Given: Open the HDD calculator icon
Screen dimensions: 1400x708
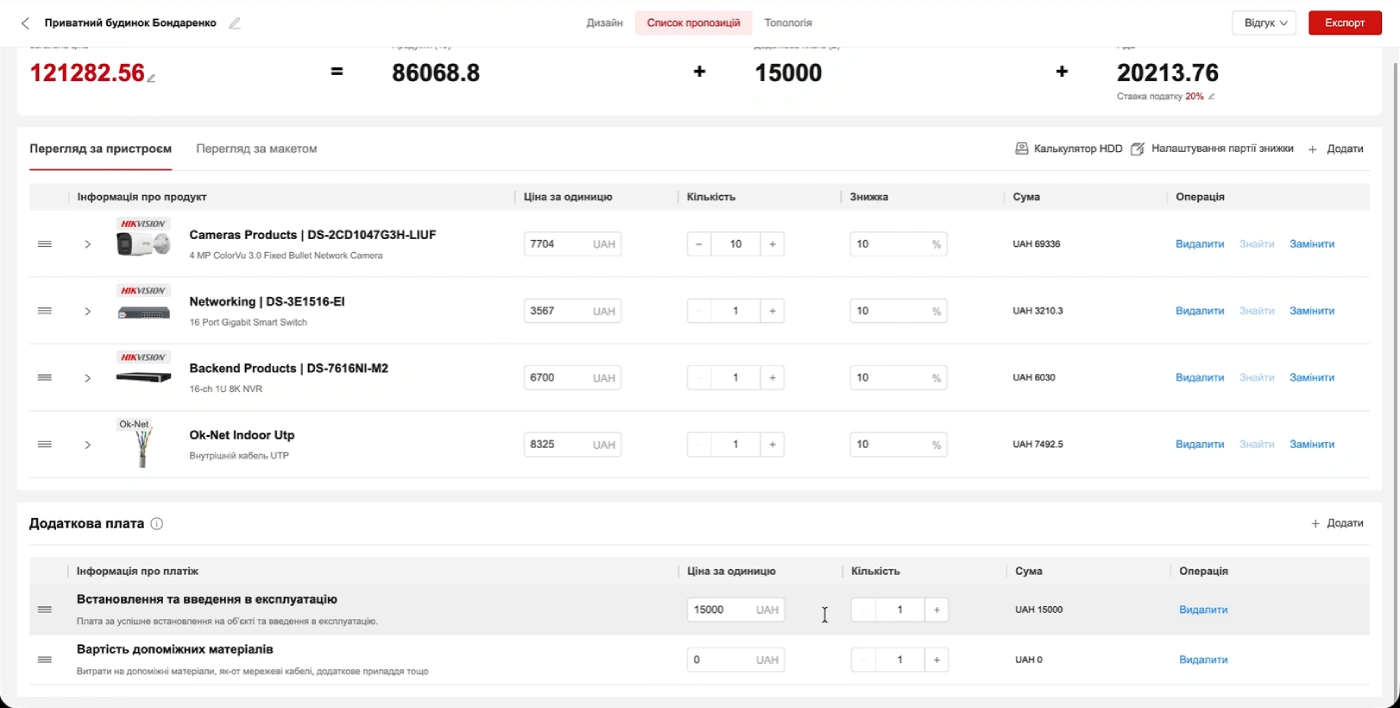Looking at the screenshot, I should click(1022, 149).
